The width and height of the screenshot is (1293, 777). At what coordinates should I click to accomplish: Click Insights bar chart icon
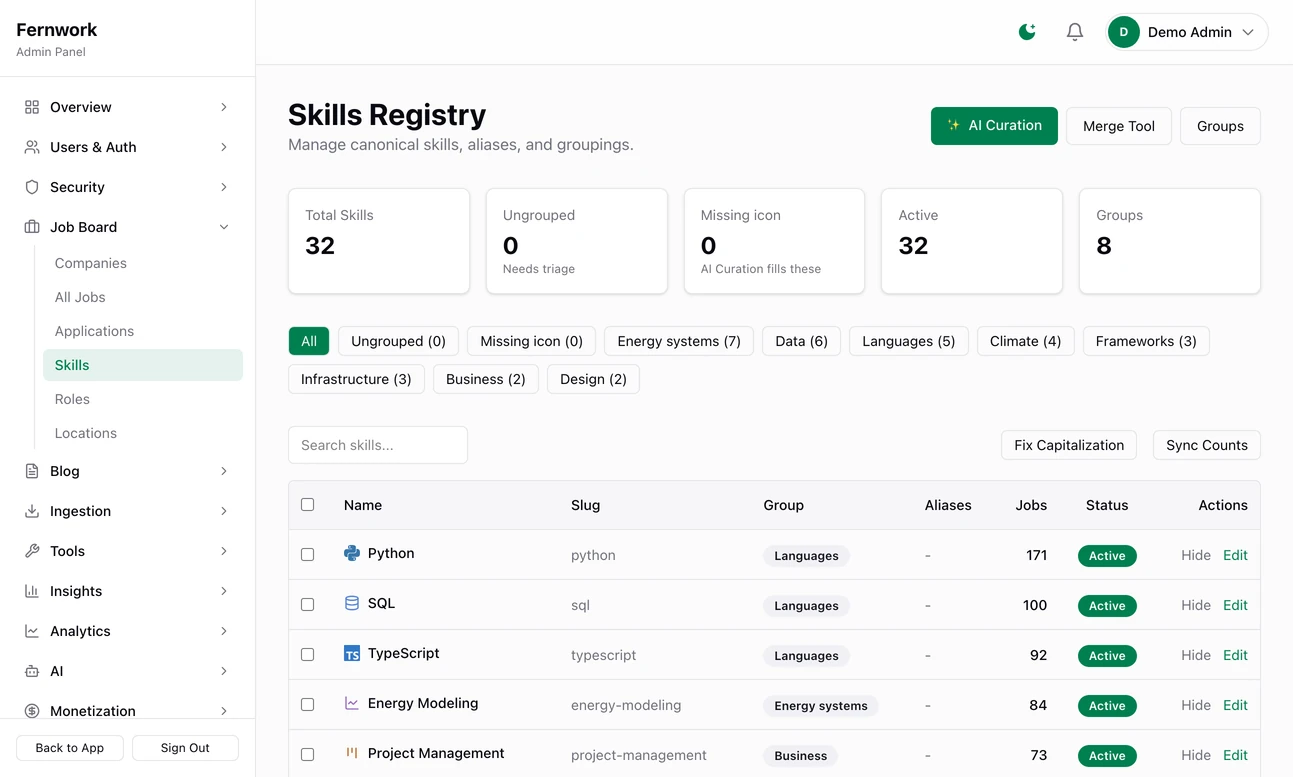[x=32, y=591]
